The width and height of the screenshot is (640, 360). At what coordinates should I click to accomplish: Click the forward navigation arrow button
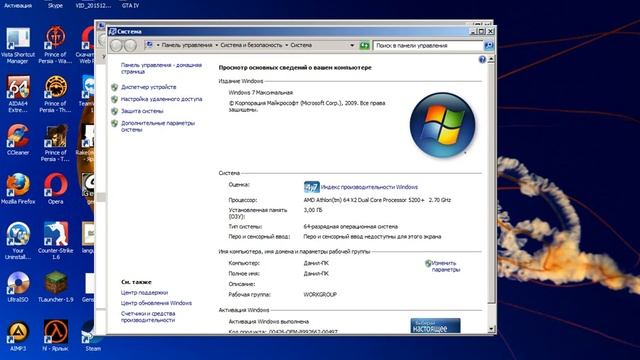pyautogui.click(x=130, y=45)
